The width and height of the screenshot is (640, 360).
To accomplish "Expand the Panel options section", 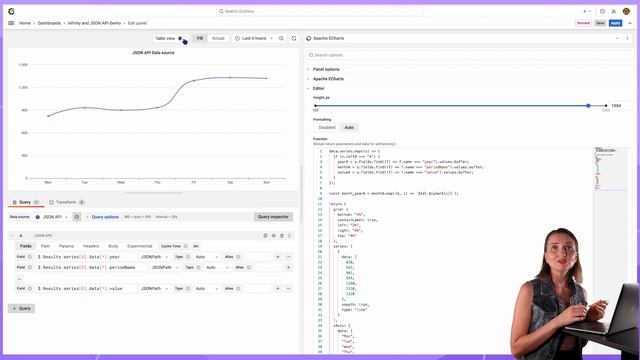I will (326, 69).
